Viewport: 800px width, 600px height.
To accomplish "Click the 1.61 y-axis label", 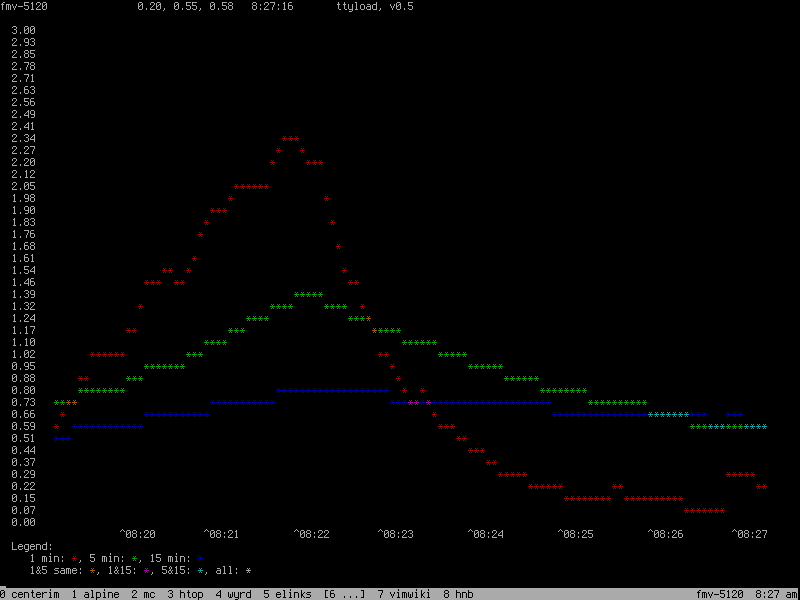I will tap(23, 258).
